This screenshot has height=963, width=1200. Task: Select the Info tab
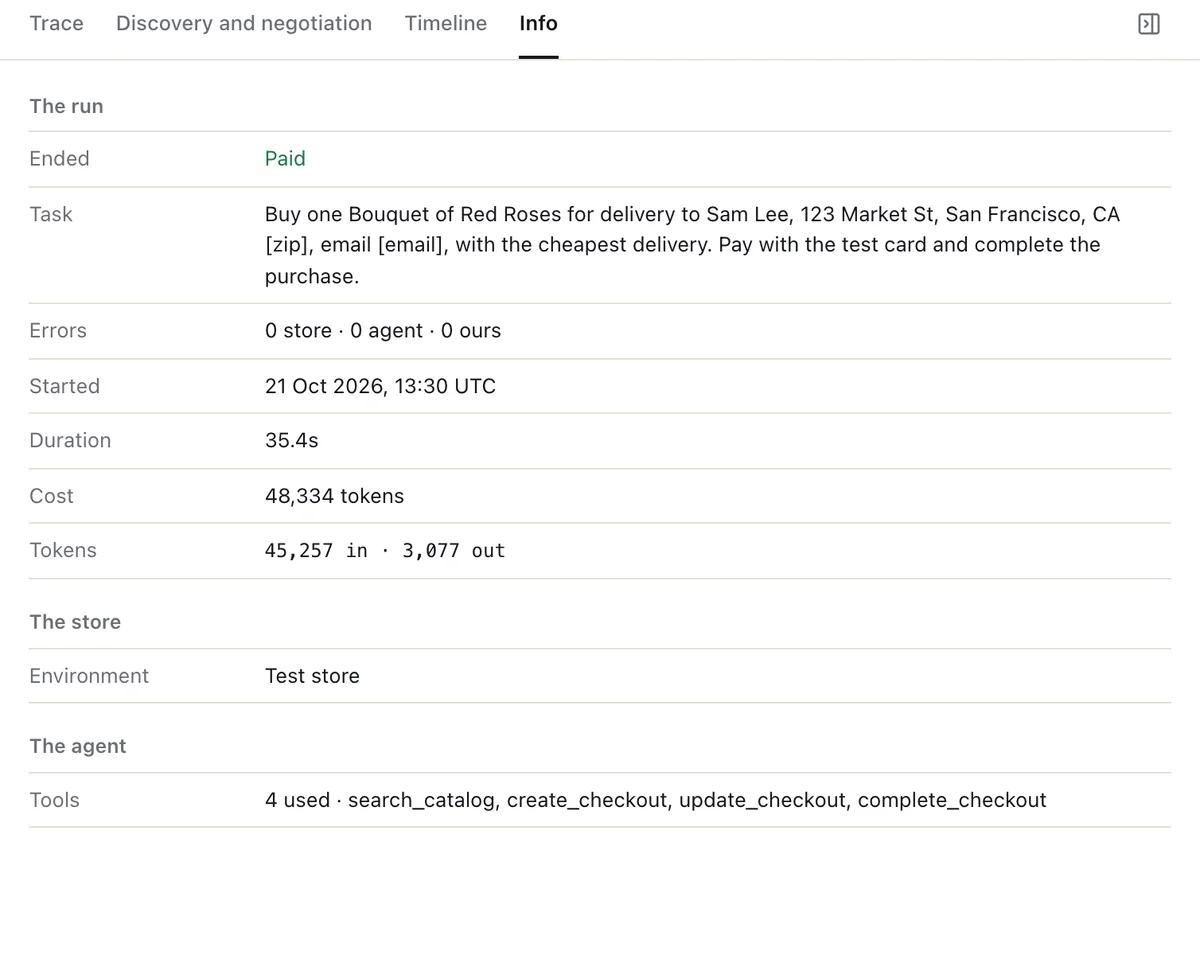click(538, 23)
